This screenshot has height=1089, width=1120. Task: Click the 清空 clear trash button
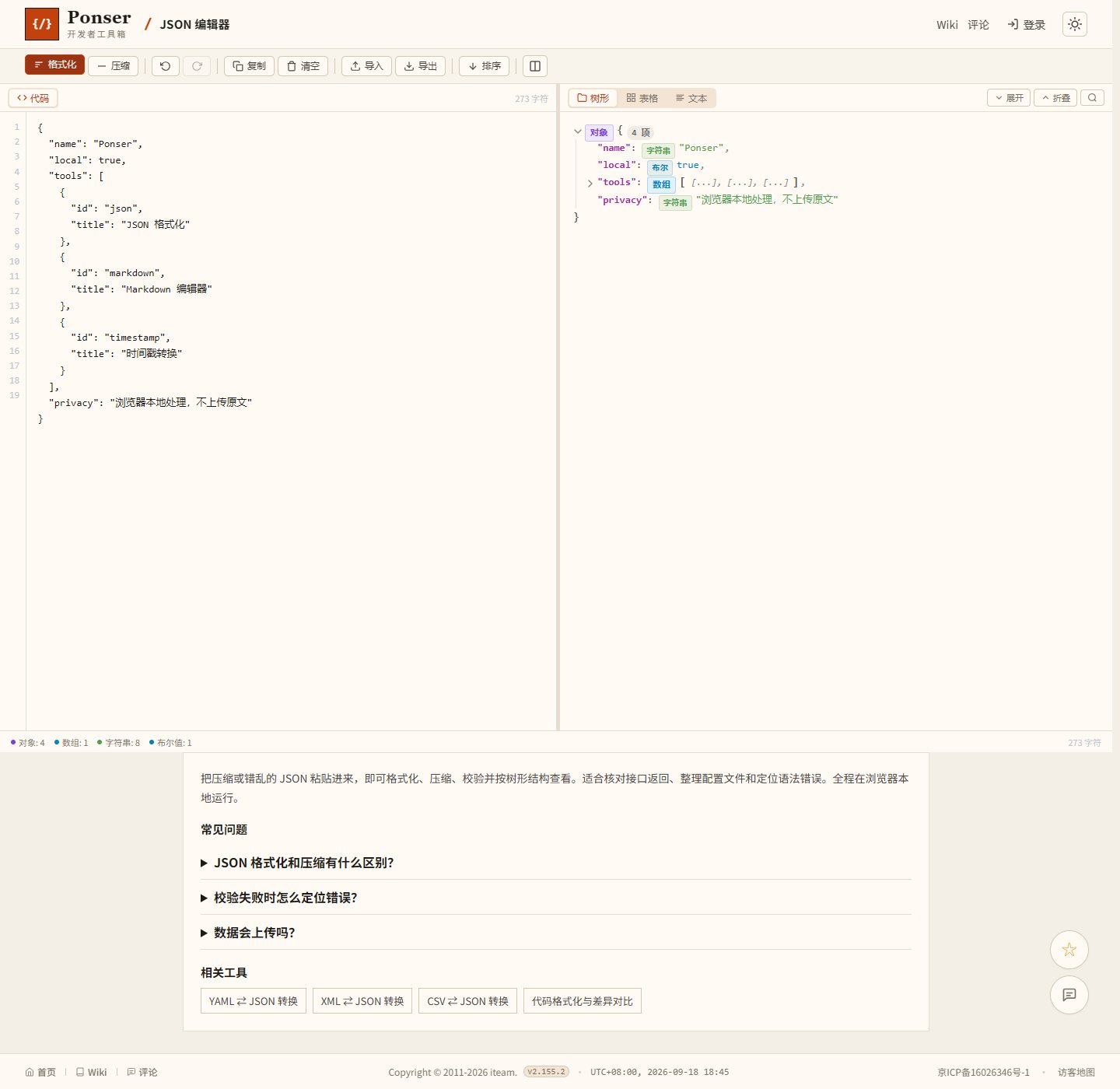pyautogui.click(x=303, y=66)
